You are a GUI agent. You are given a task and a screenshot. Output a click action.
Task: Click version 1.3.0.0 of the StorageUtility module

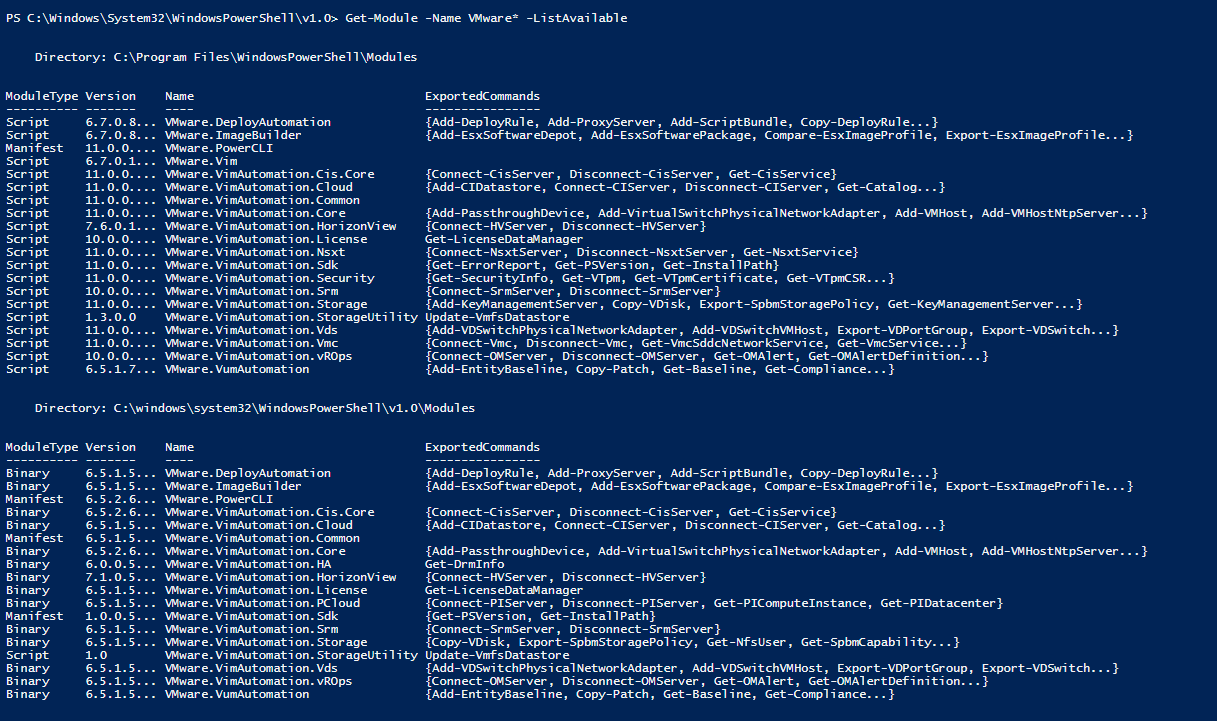pyautogui.click(x=111, y=317)
